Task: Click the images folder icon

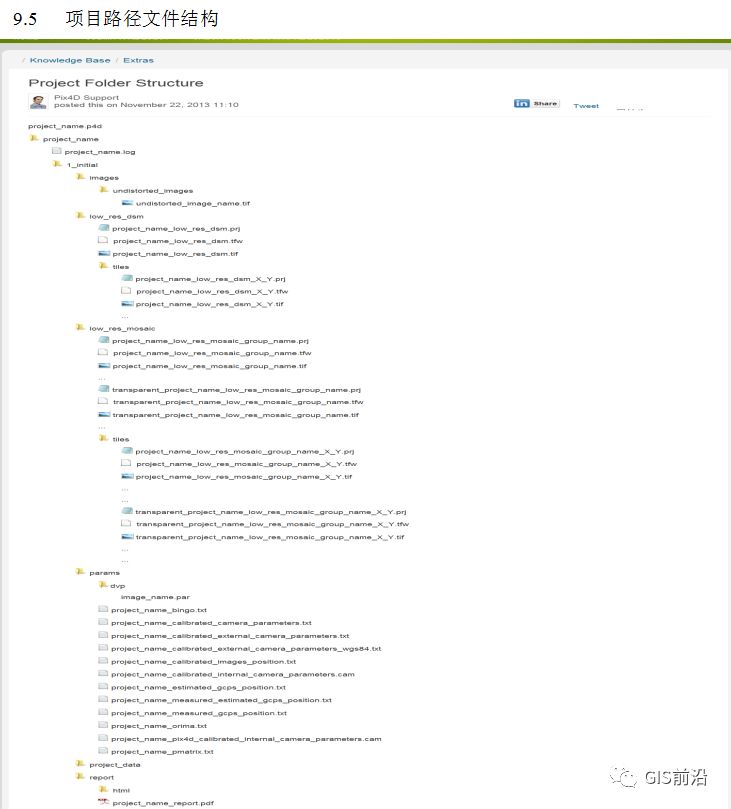Action: point(80,177)
